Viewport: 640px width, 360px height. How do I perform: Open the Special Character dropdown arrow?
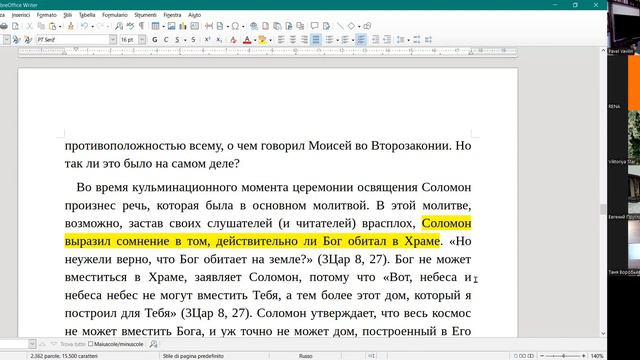click(243, 27)
